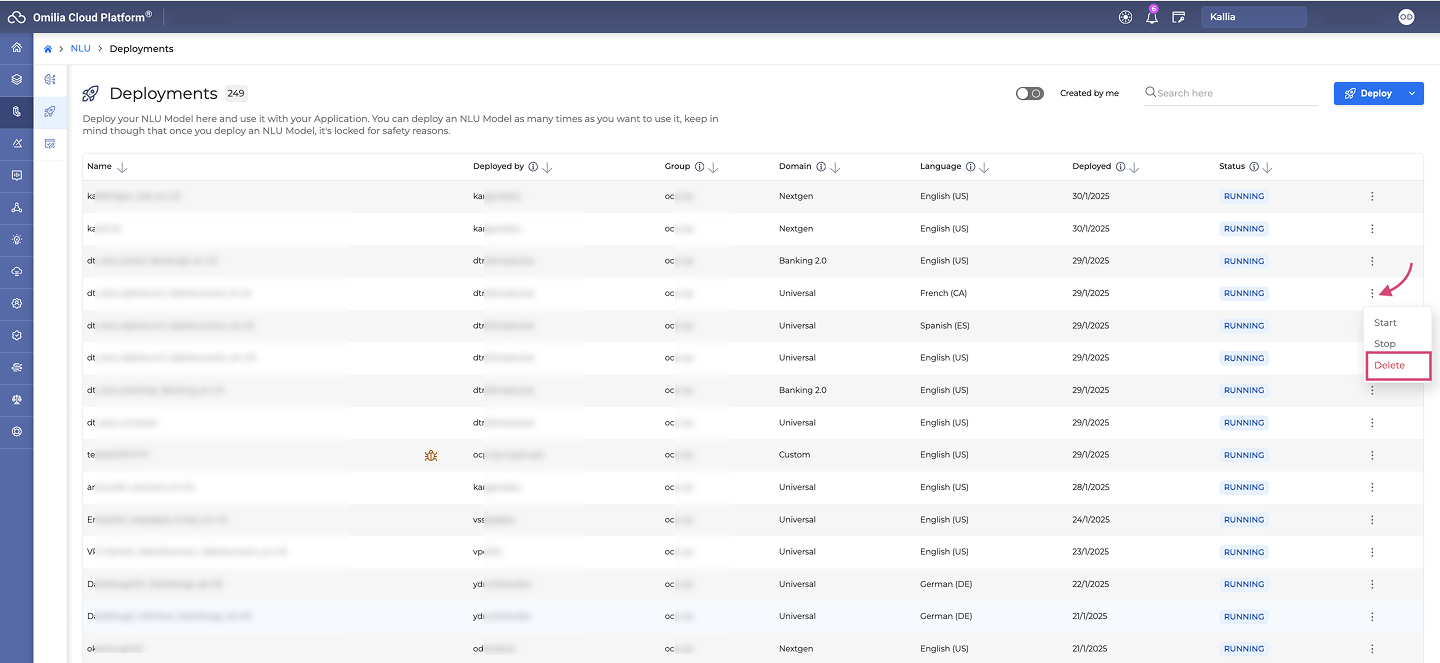Open the lightbulb icon in left sidebar

click(17, 240)
